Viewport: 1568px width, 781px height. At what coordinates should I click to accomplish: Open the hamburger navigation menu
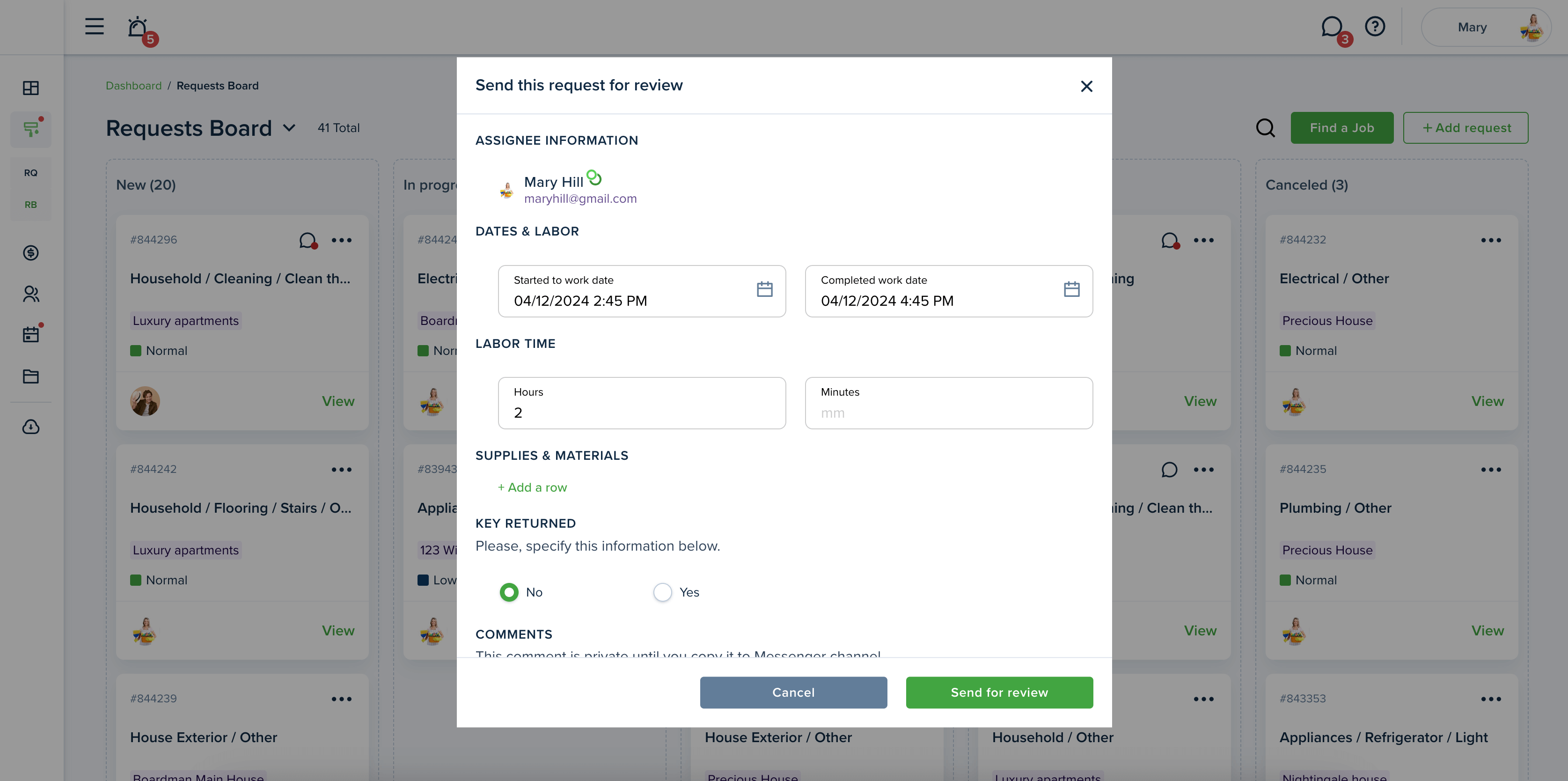(x=95, y=26)
